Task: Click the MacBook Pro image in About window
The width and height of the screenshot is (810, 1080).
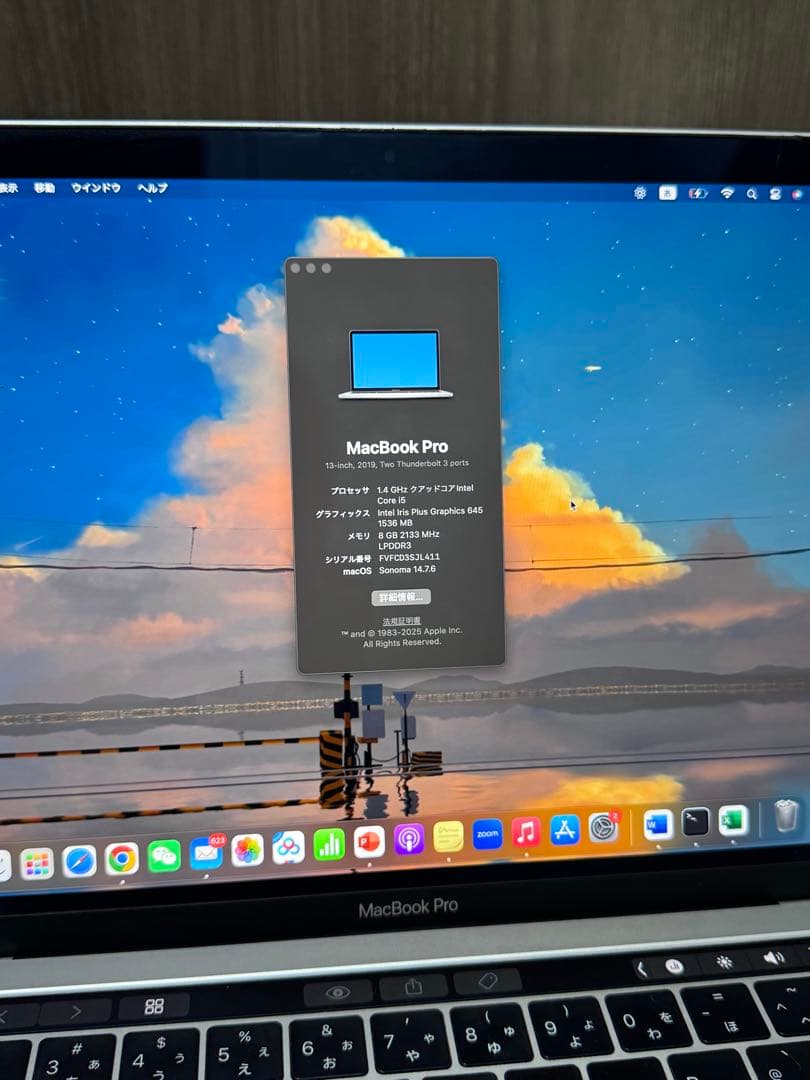Action: click(x=396, y=363)
